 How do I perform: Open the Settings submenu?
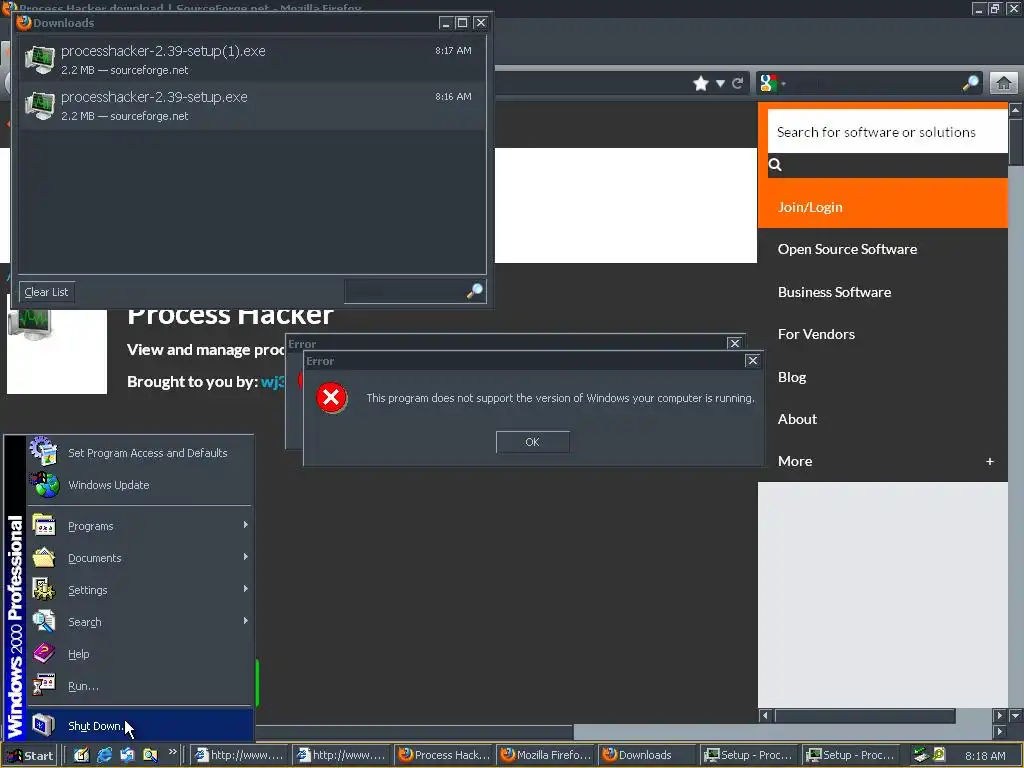coord(140,590)
